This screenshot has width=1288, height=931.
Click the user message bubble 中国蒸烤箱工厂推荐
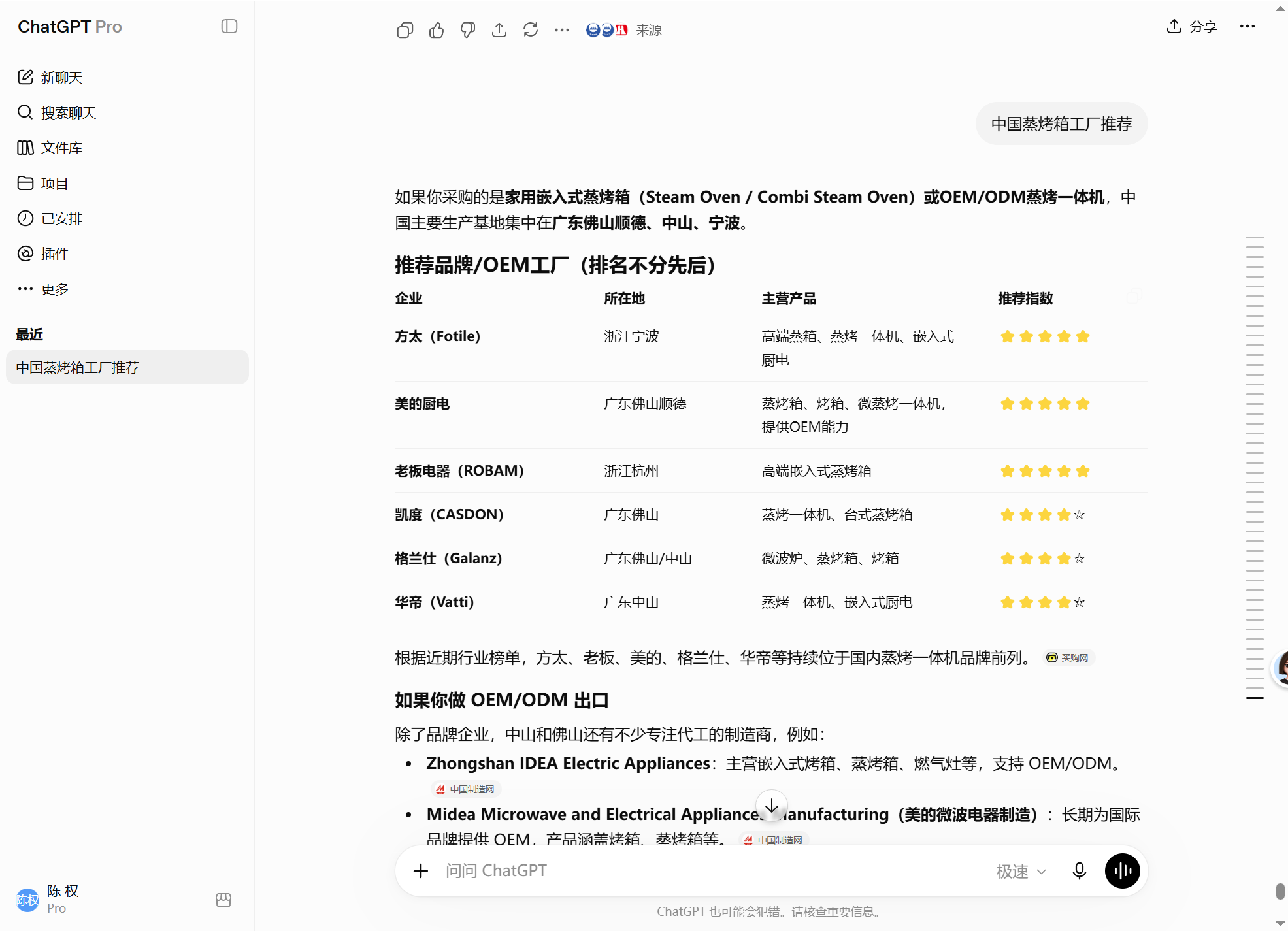(1061, 124)
